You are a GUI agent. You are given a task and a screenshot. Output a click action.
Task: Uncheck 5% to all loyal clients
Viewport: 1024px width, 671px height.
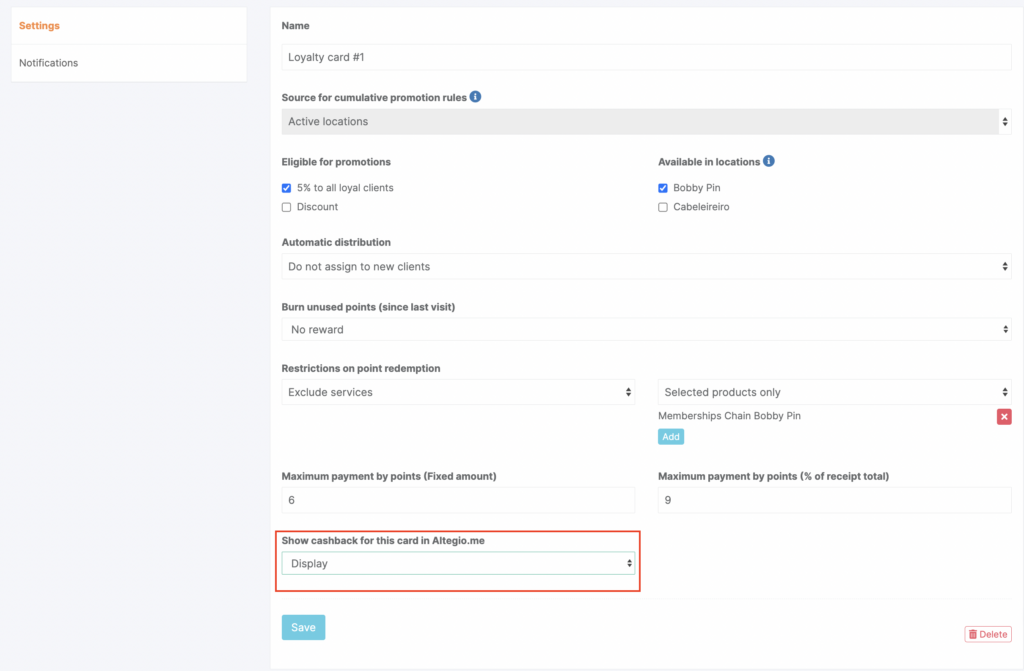point(287,188)
